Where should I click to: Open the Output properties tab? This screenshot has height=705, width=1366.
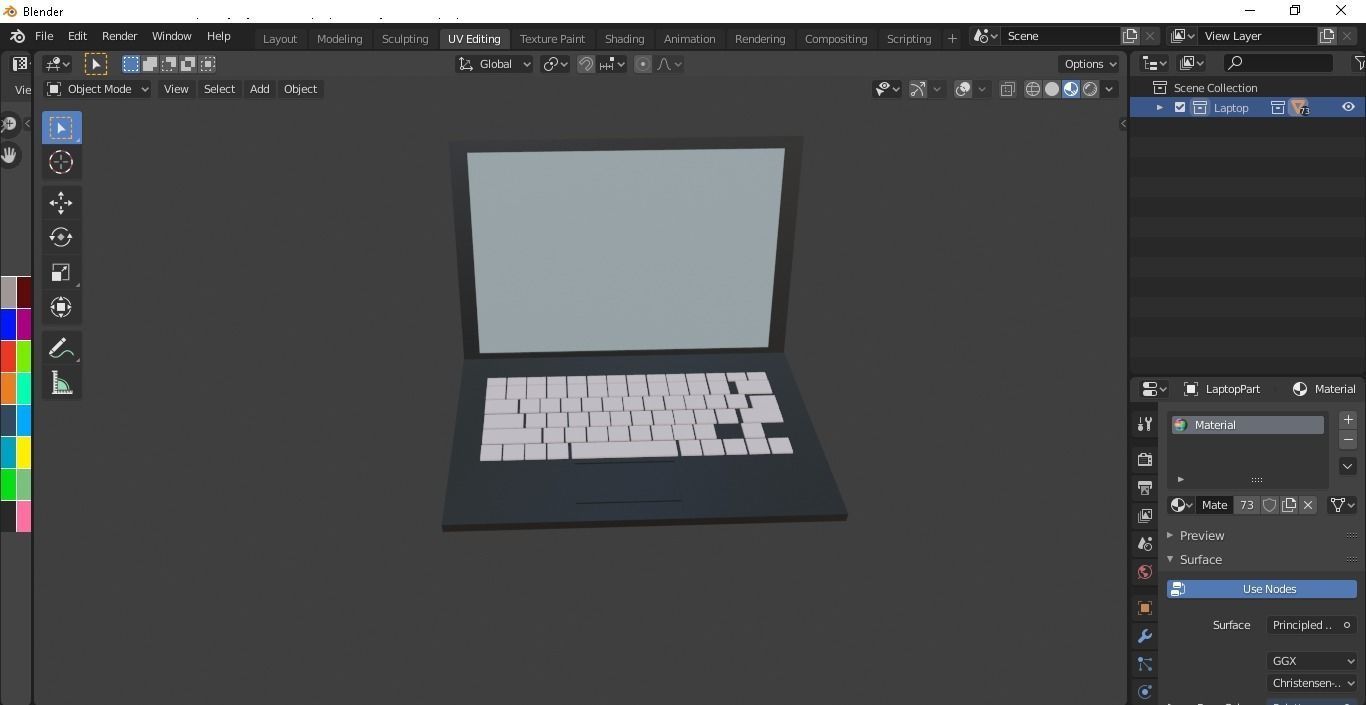(1145, 488)
